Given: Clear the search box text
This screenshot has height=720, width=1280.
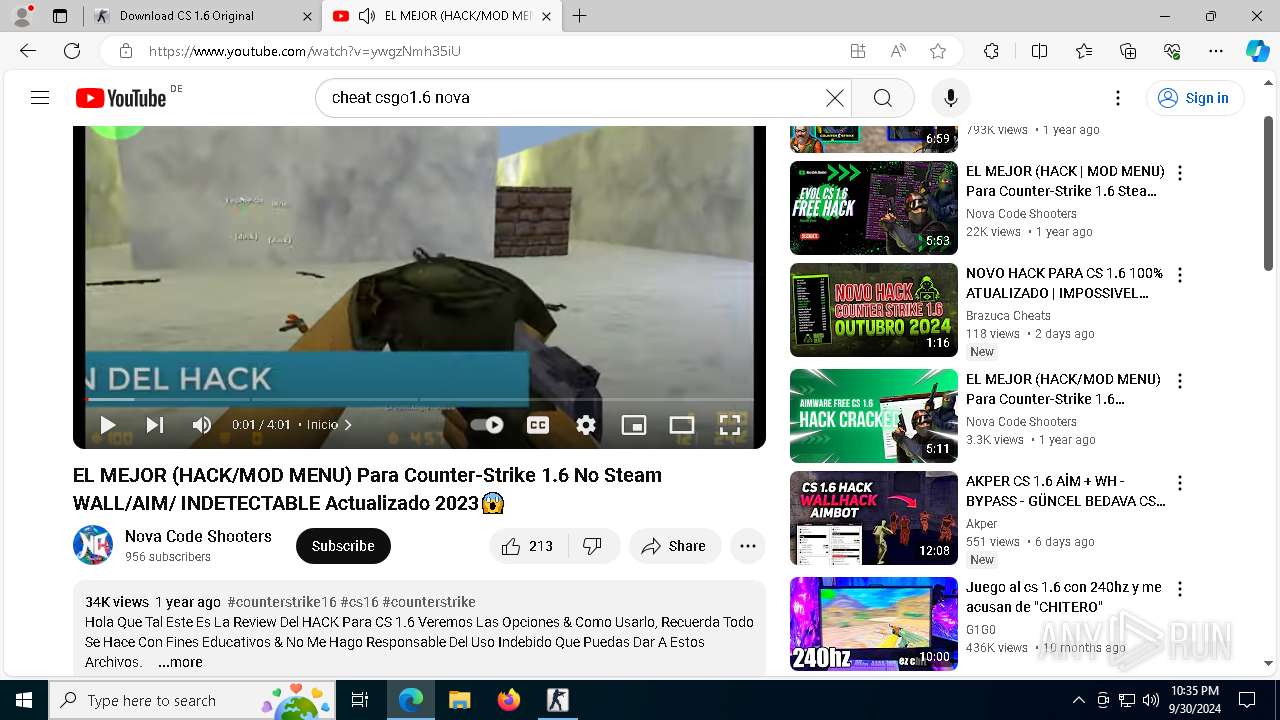Looking at the screenshot, I should tap(835, 98).
